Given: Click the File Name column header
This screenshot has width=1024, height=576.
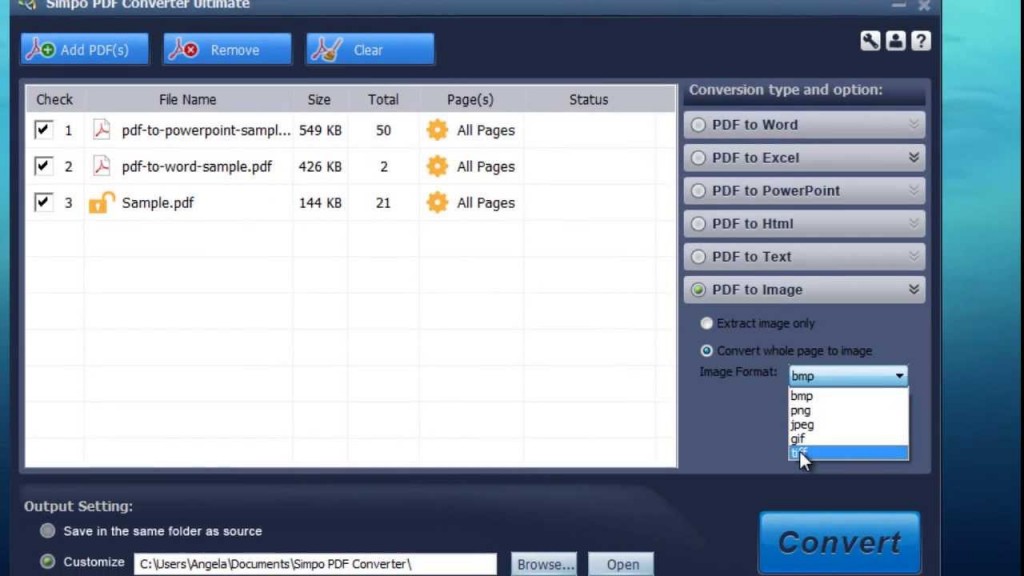Looking at the screenshot, I should tap(187, 99).
